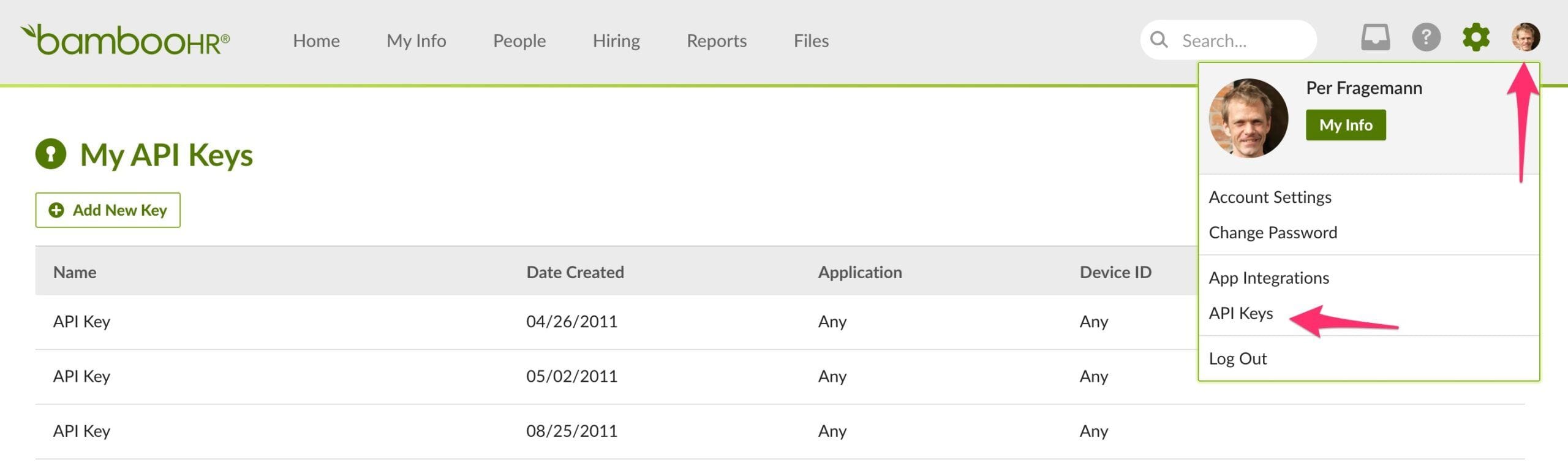1568x470 pixels.
Task: Click Application value Any in 04/26/2011 row
Action: [x=832, y=321]
